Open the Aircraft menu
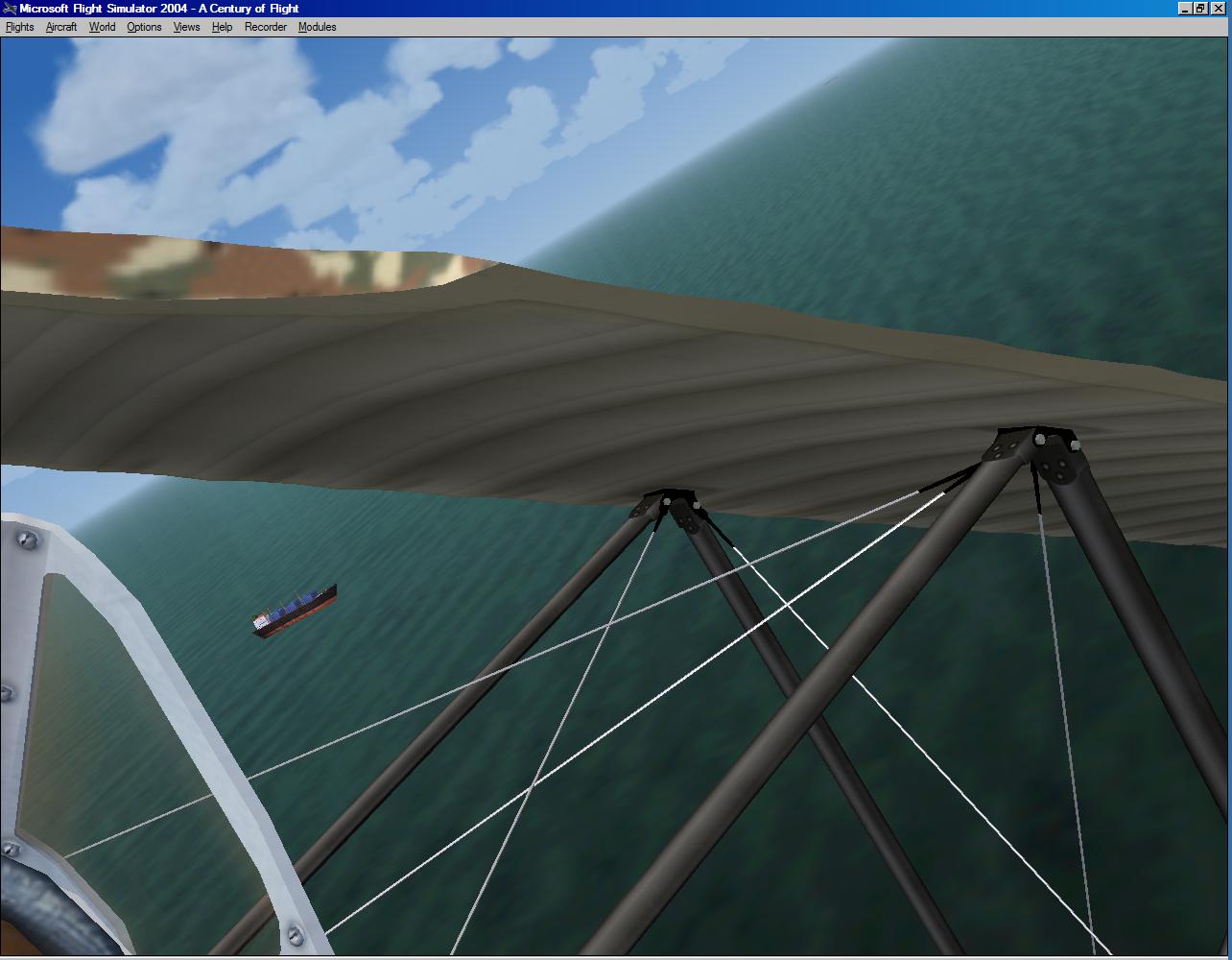 coord(61,27)
